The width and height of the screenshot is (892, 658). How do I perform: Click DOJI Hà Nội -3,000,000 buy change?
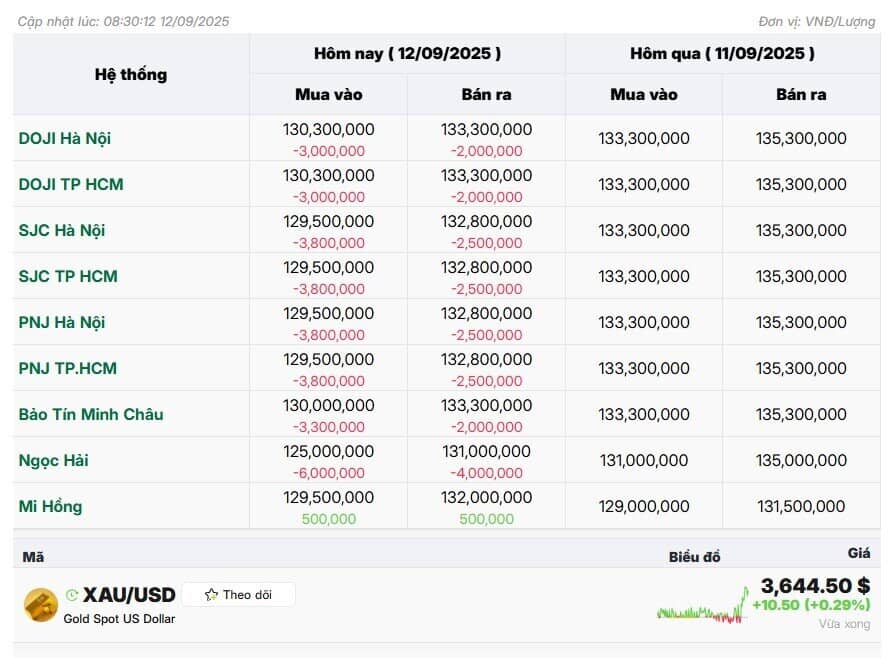pos(329,151)
